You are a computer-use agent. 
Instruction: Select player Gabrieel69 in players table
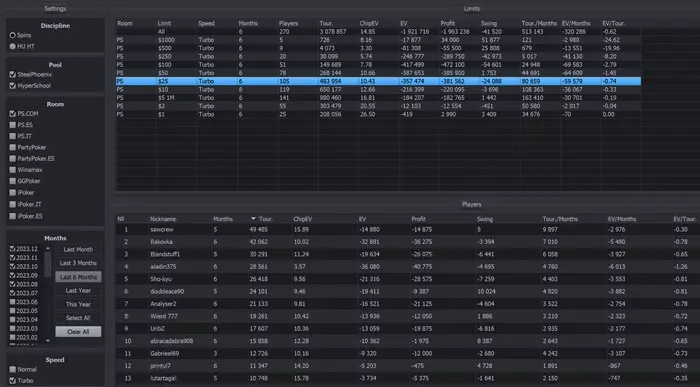pos(408,354)
